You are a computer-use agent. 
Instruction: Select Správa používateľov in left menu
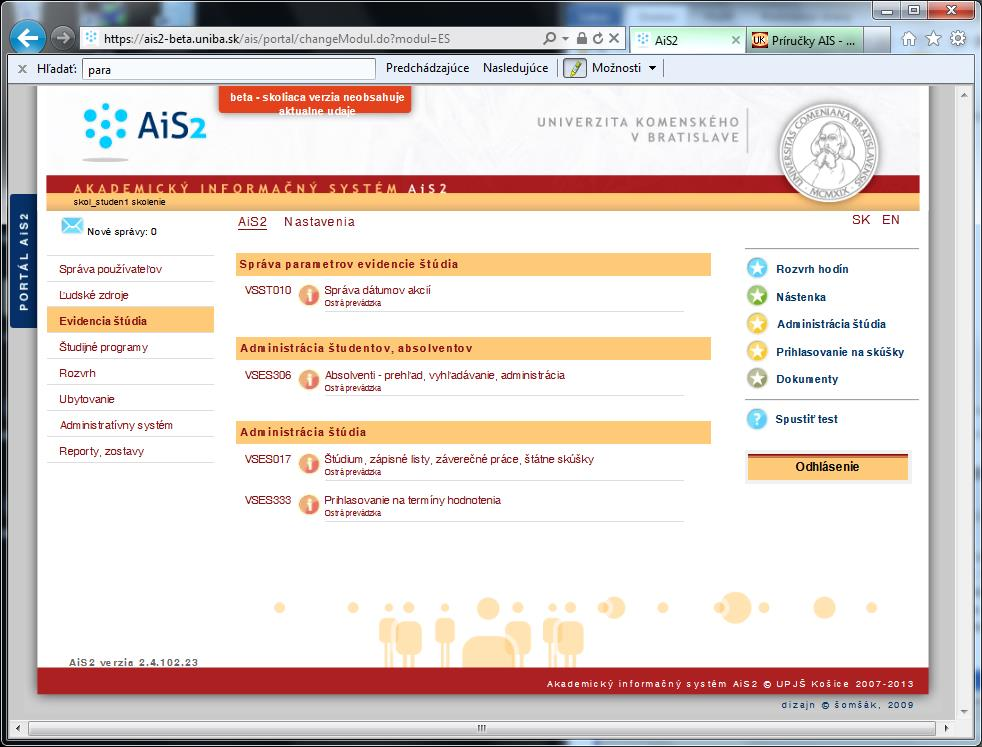[x=130, y=269]
